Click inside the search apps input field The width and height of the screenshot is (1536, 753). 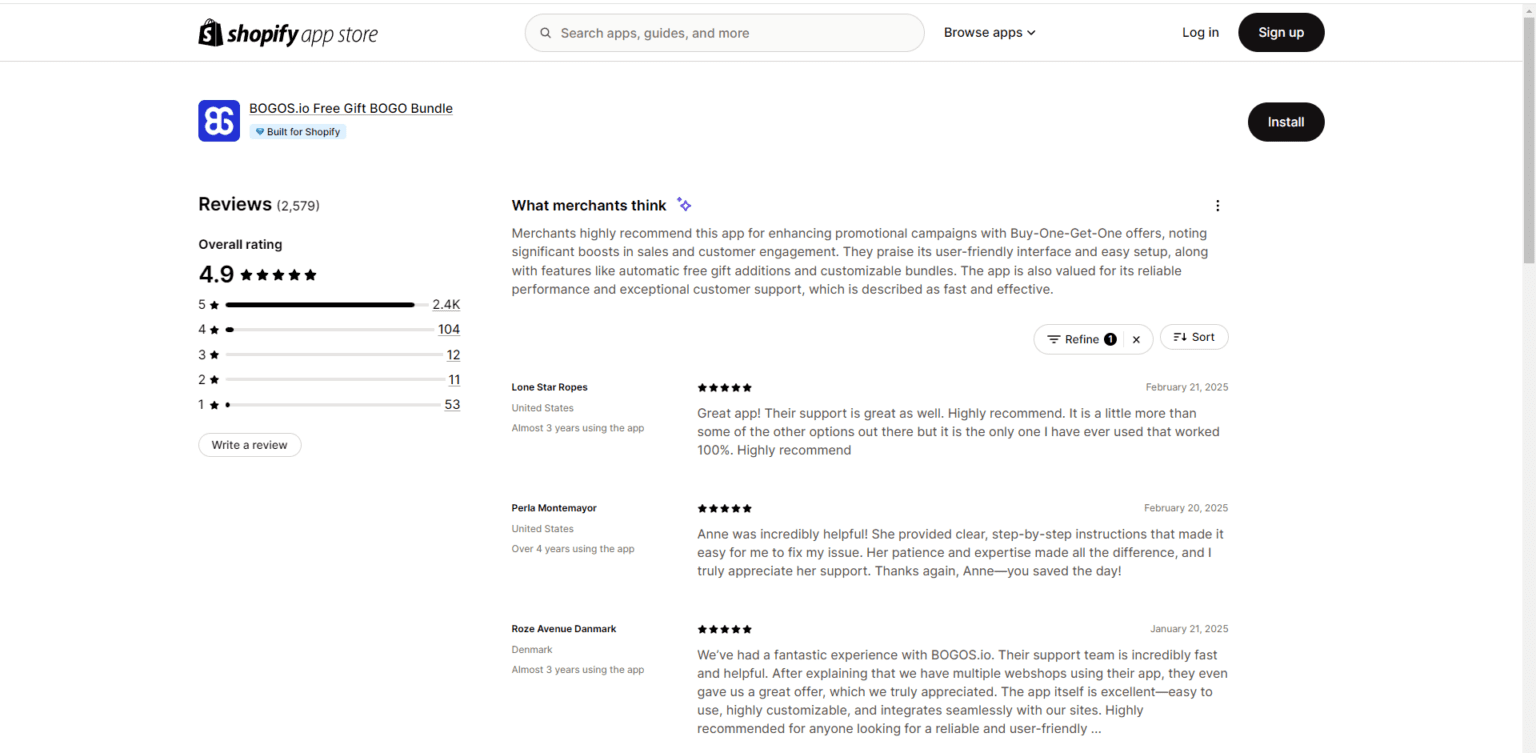(x=725, y=32)
